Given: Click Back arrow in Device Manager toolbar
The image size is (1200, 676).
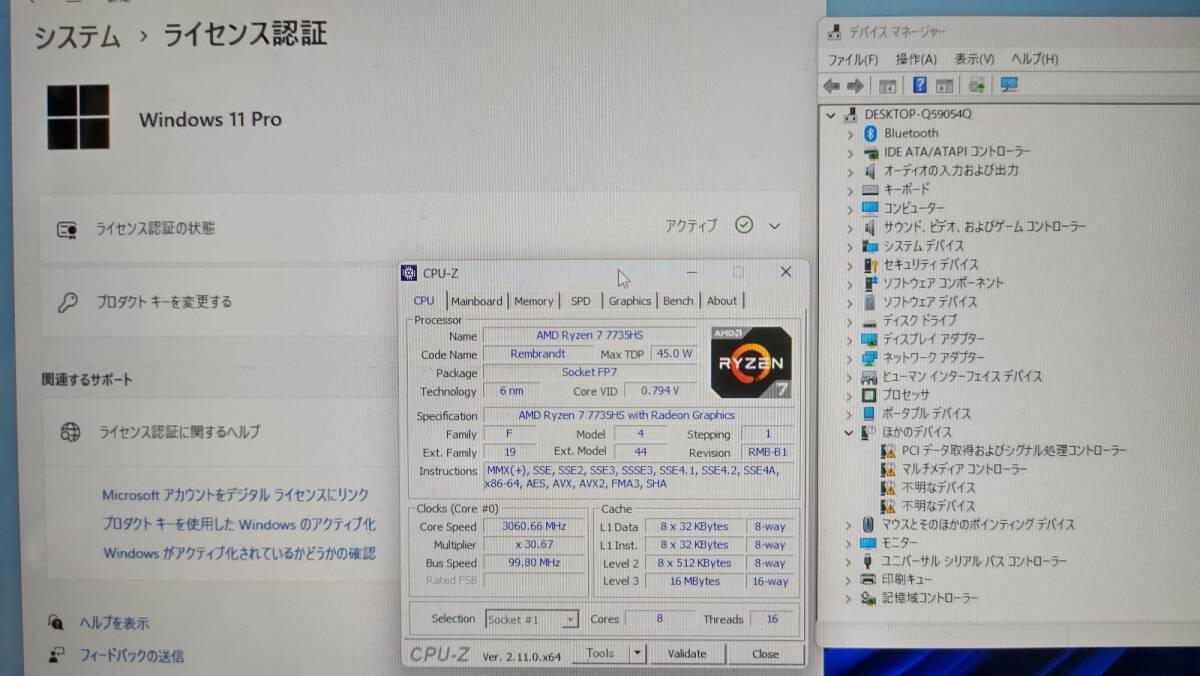Looking at the screenshot, I should (831, 86).
